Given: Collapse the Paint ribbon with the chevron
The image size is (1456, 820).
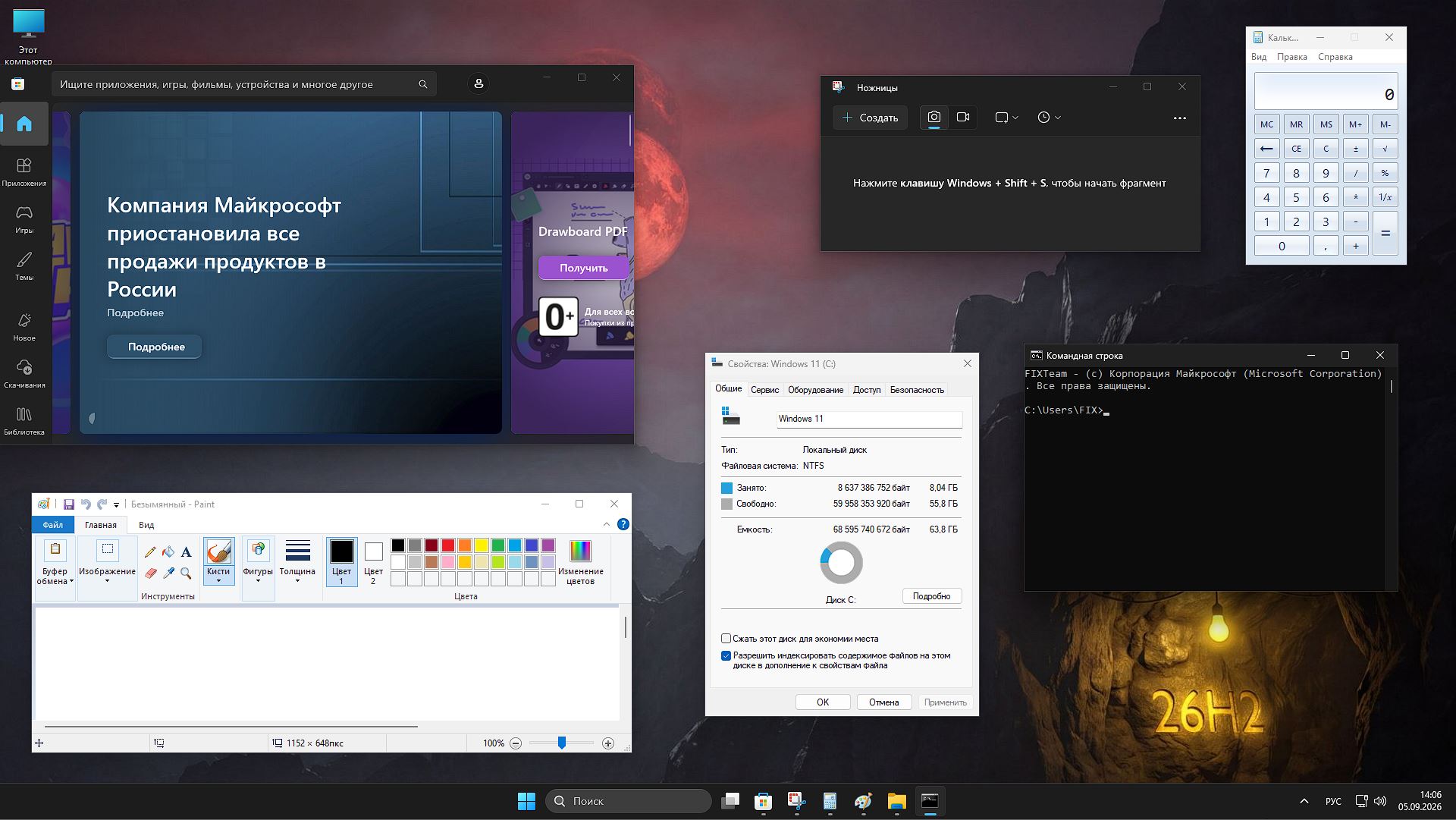Looking at the screenshot, I should (606, 524).
